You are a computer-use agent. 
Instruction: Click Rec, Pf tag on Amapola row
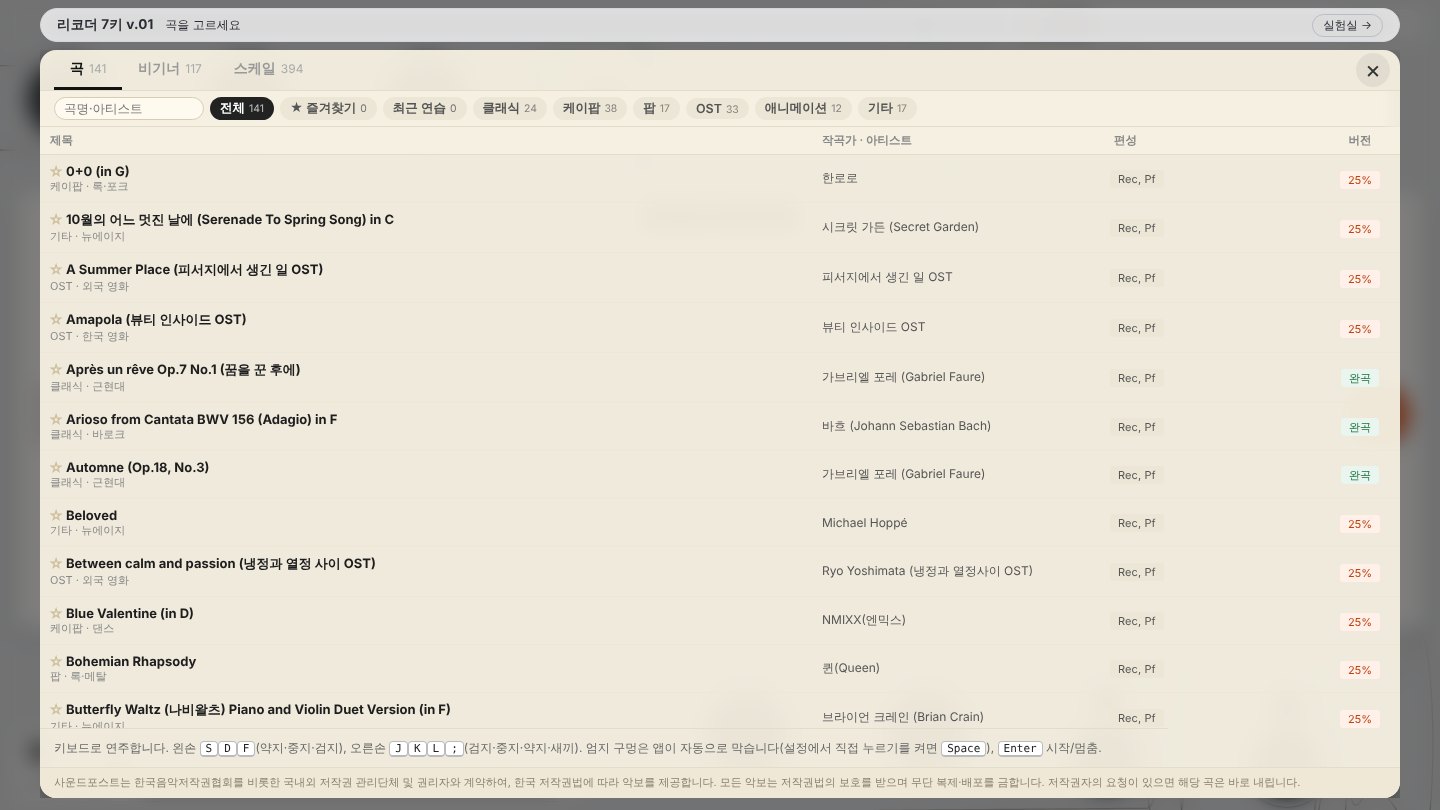point(1136,328)
